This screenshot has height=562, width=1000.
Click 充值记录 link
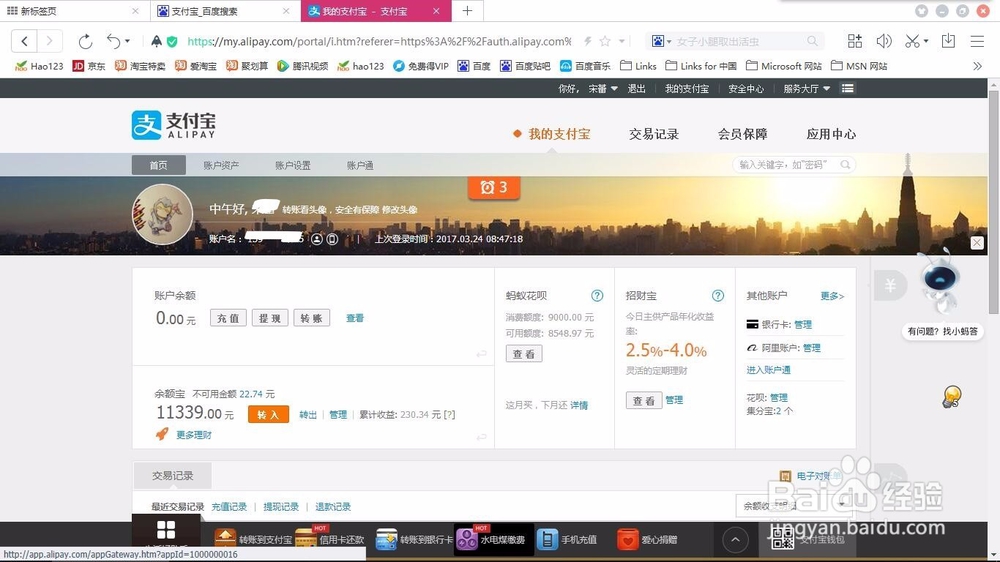229,507
